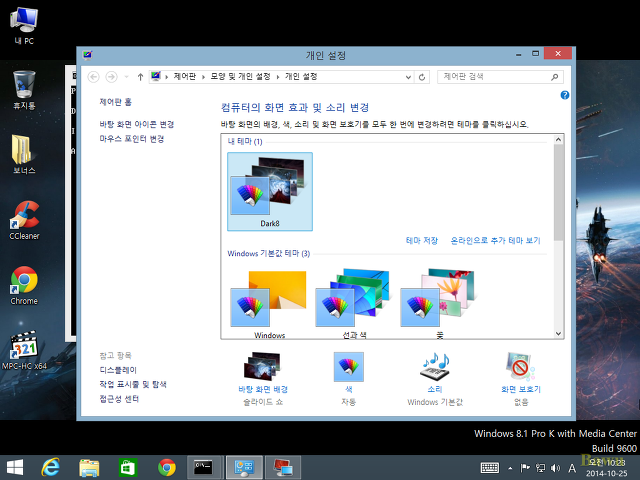Select the MPC-HC x64 desktop shortcut

24,350
